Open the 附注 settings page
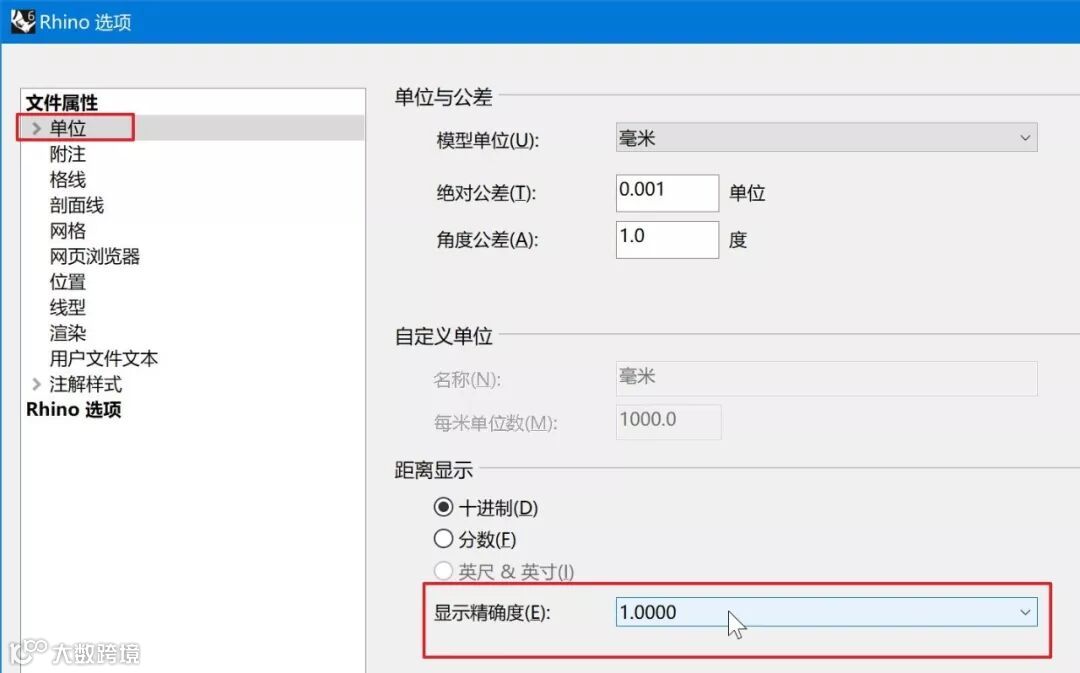The width and height of the screenshot is (1080, 673). click(x=68, y=154)
